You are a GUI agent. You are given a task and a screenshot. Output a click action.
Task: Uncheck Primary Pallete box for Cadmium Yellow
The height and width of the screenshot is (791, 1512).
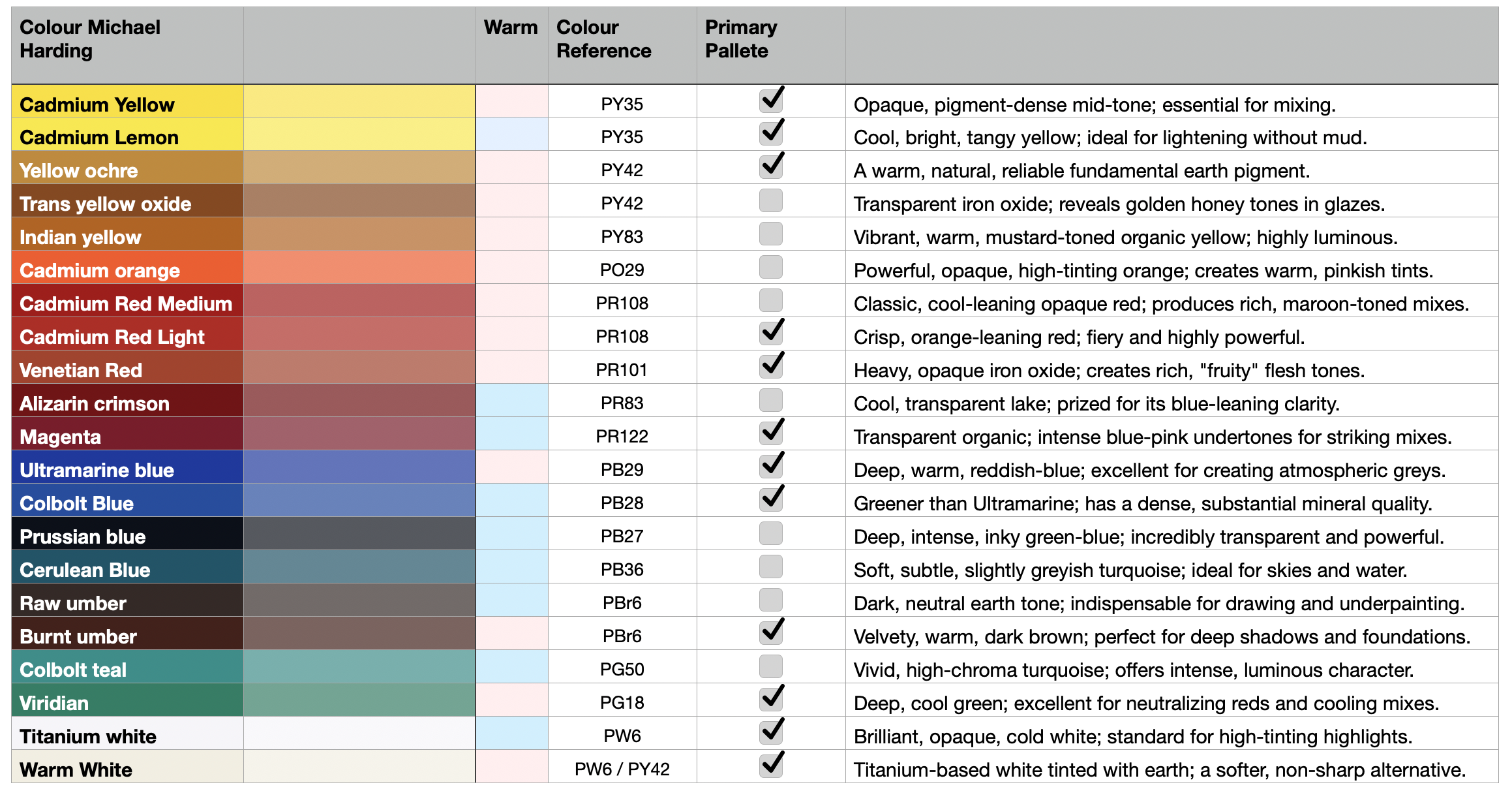pyautogui.click(x=771, y=101)
